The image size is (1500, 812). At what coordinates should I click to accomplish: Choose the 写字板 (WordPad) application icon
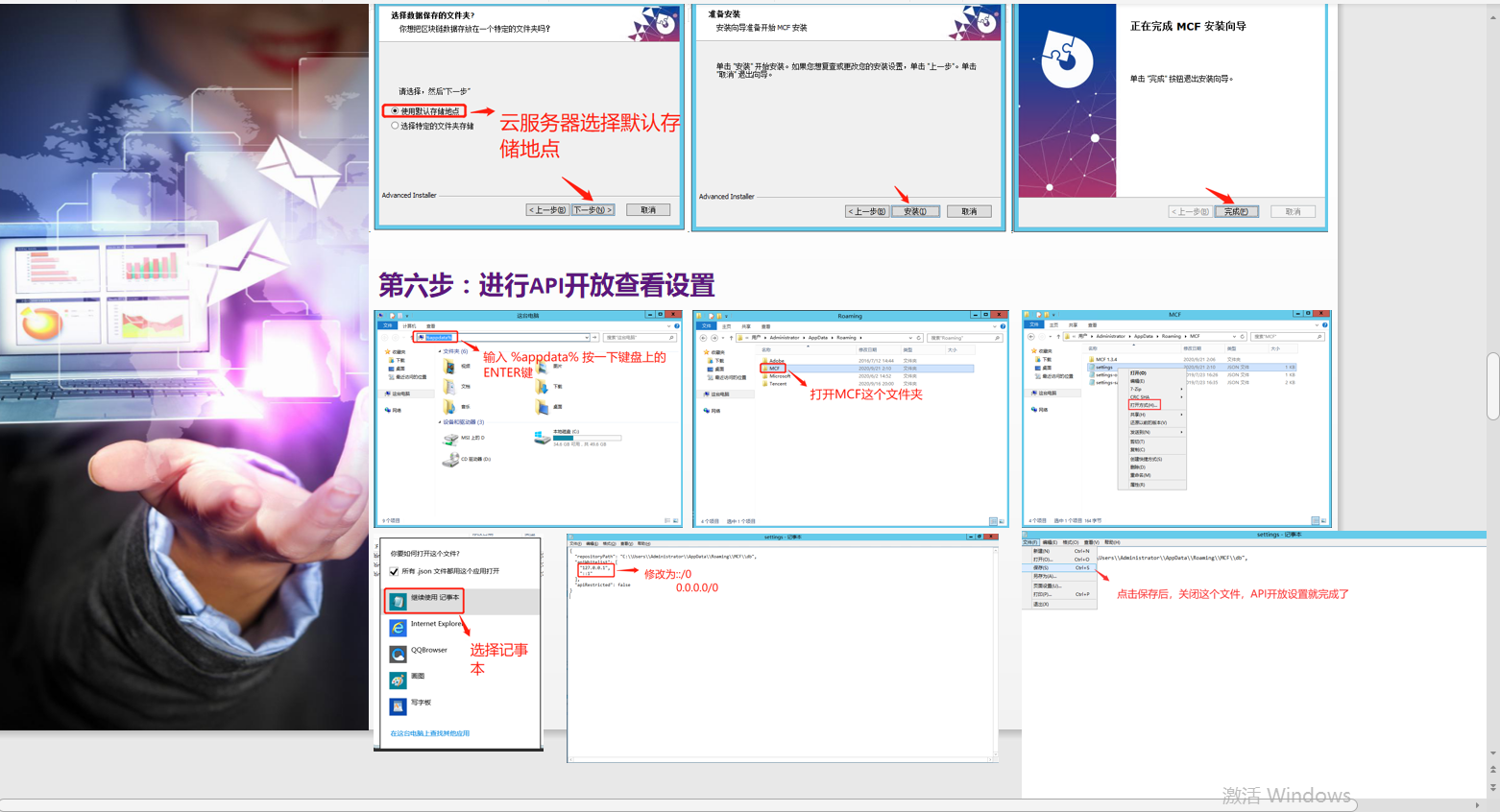point(397,705)
